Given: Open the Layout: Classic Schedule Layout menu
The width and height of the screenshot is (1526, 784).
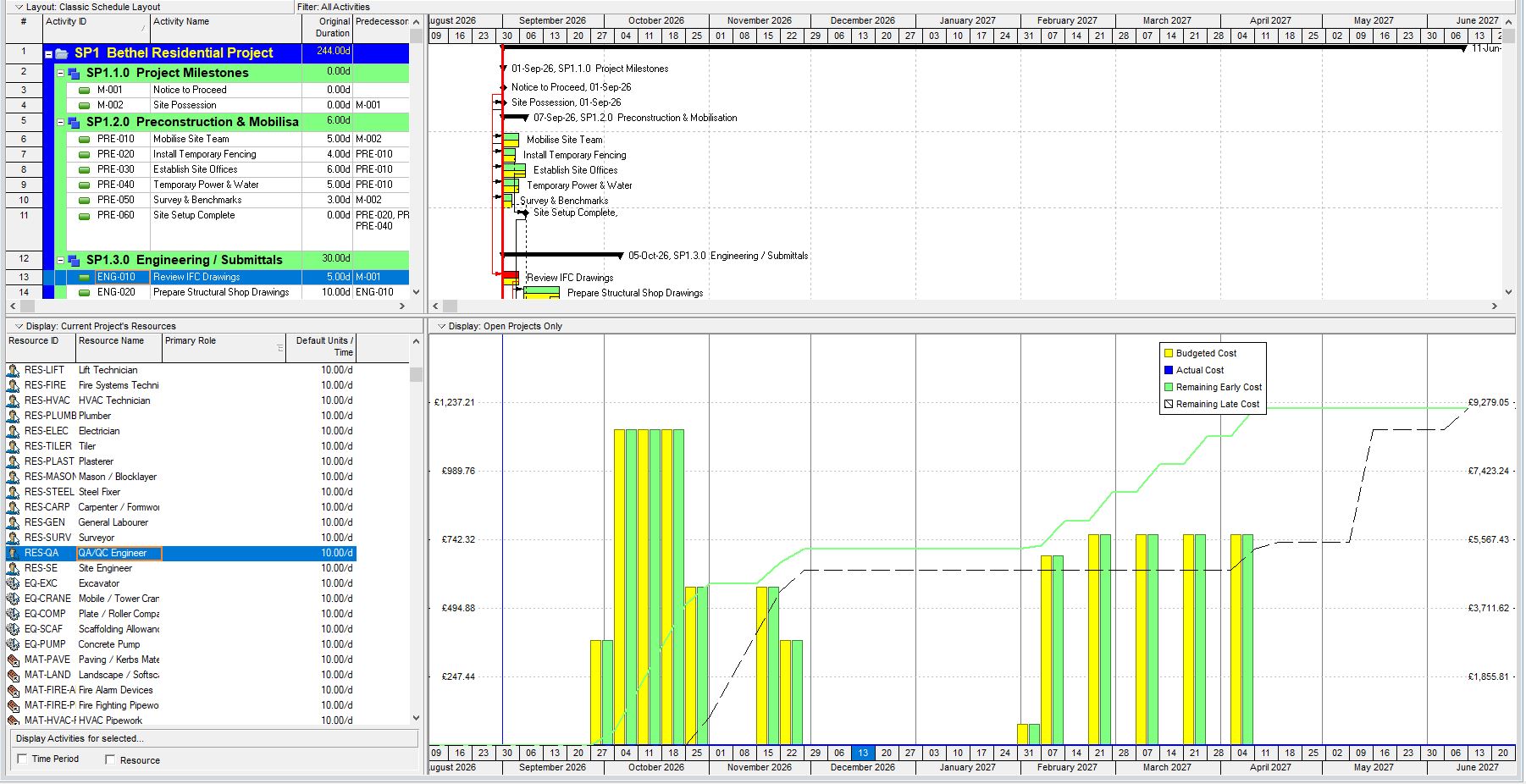Looking at the screenshot, I should (x=88, y=7).
